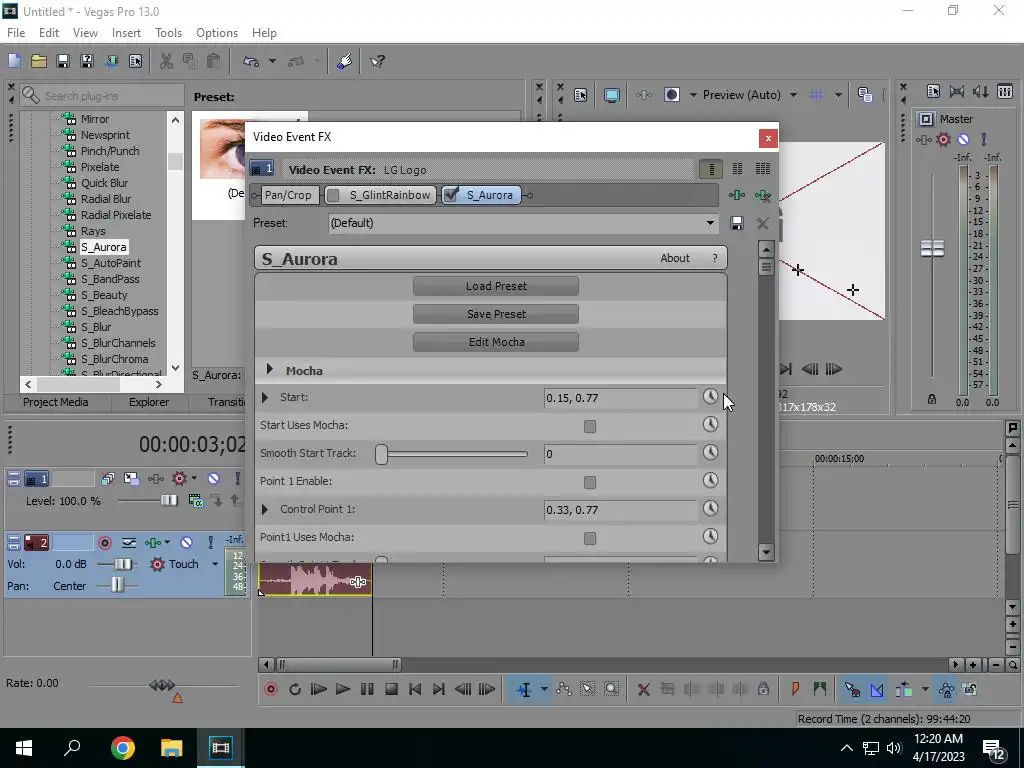1024x768 pixels.
Task: Open a project with the folder icon
Action: pyautogui.click(x=39, y=61)
